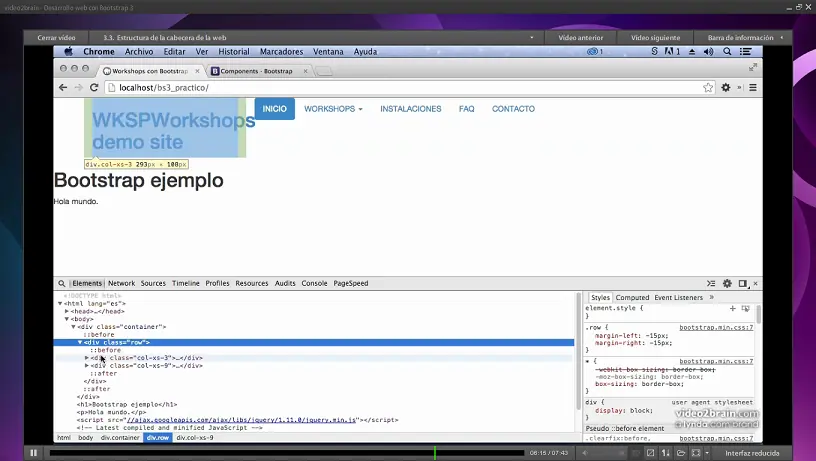
Task: Open the DevTools Sources panel
Action: (153, 283)
